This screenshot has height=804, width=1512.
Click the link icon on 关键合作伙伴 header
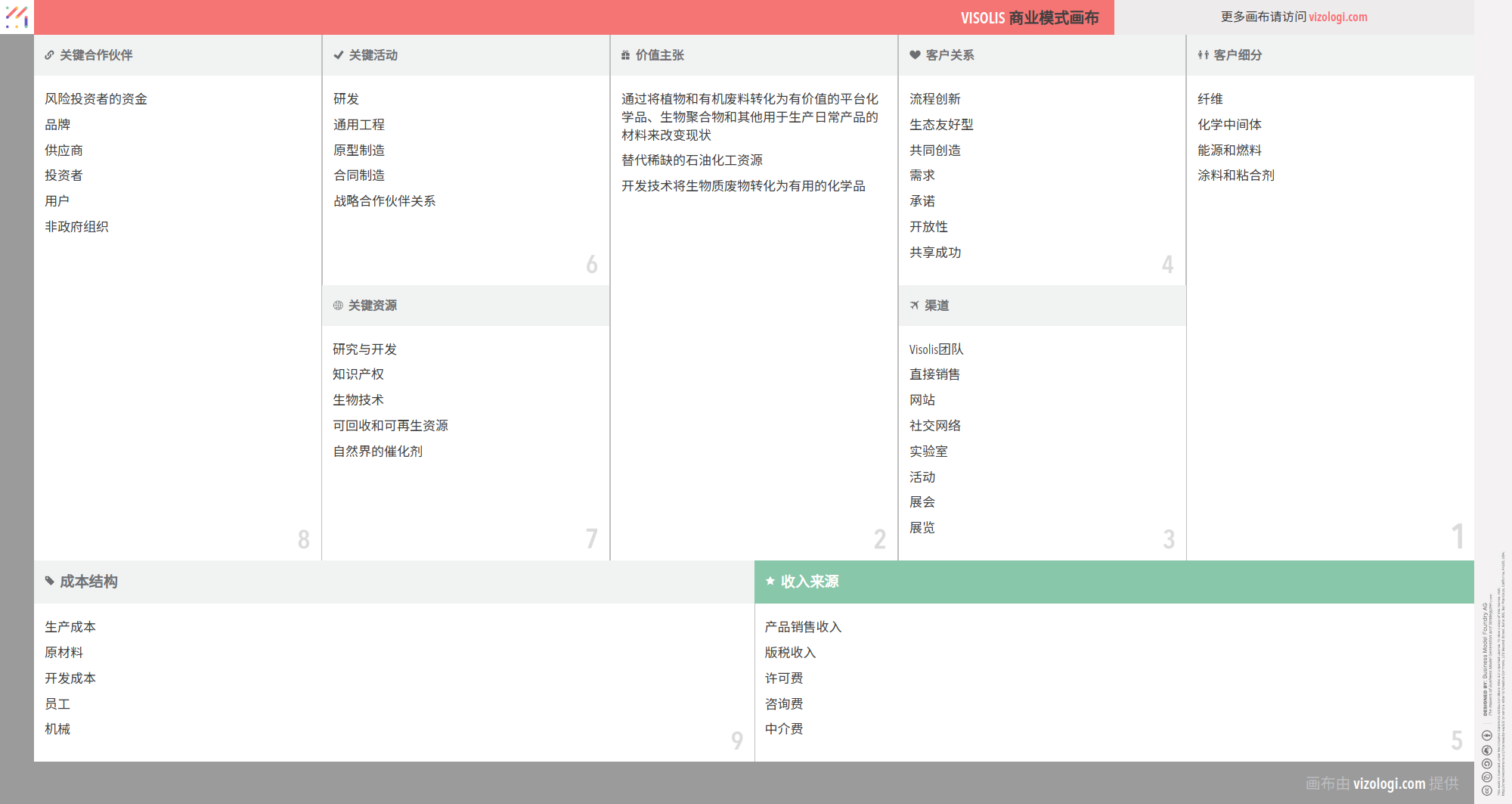[x=50, y=54]
